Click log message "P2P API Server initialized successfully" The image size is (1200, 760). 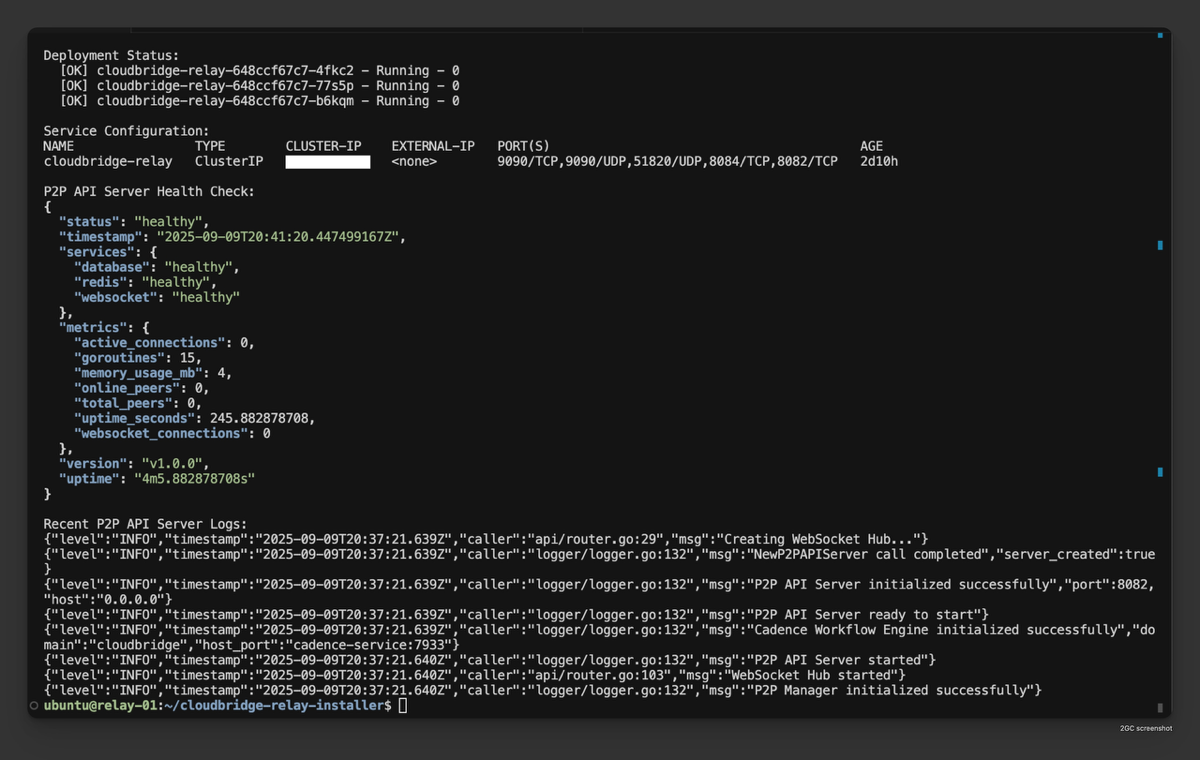(904, 584)
